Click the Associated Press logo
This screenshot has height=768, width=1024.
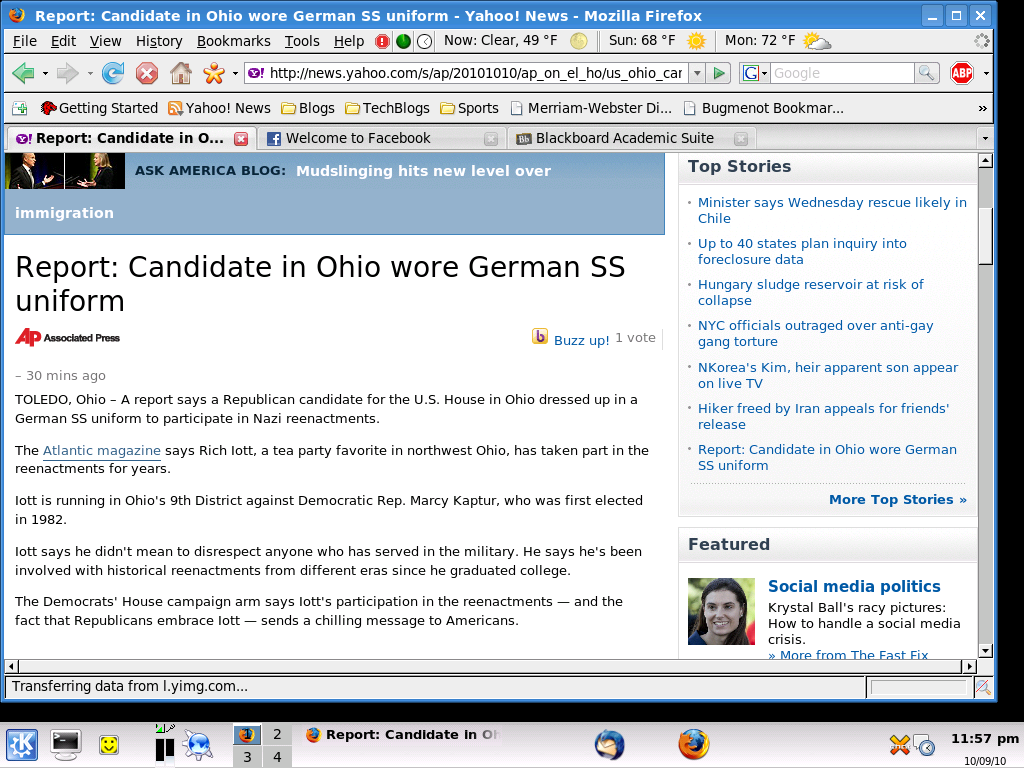point(68,337)
